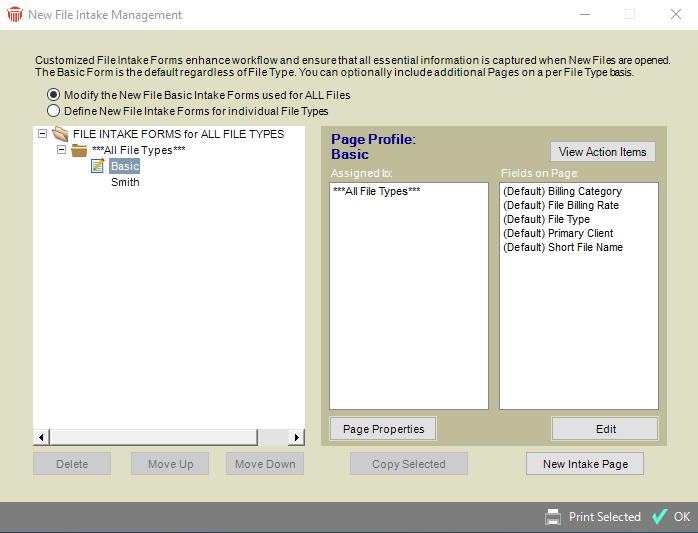Image resolution: width=698 pixels, height=533 pixels.
Task: Open Page Properties
Action: point(383,429)
